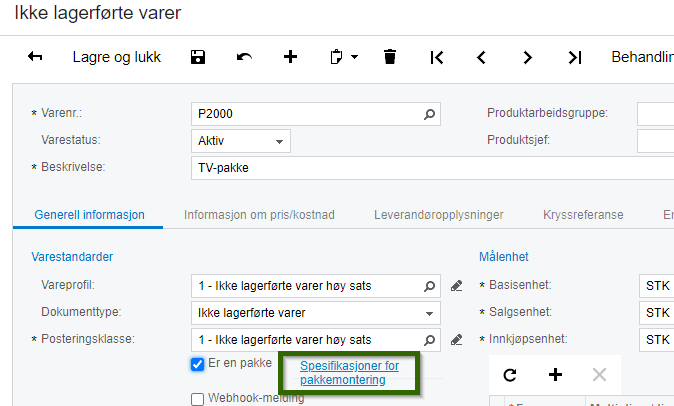Uncheck the 'Er en pakke' checkbox

tap(198, 364)
